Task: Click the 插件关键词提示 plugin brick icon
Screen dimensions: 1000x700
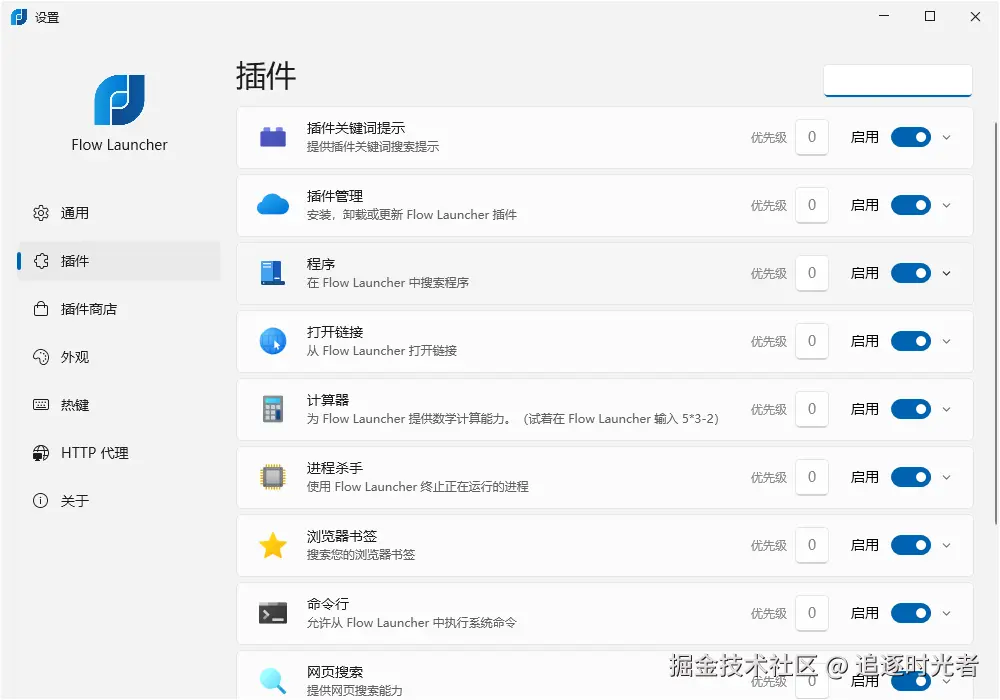Action: click(273, 137)
